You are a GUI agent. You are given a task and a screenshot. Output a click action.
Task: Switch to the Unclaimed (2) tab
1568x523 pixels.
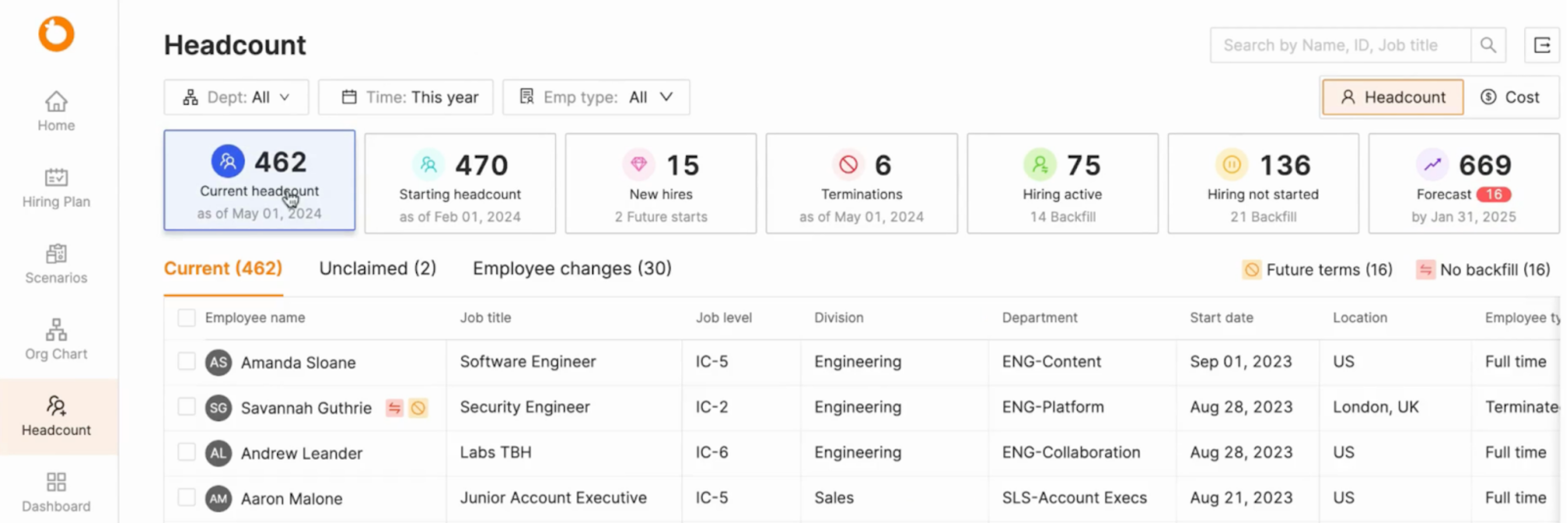pos(377,268)
